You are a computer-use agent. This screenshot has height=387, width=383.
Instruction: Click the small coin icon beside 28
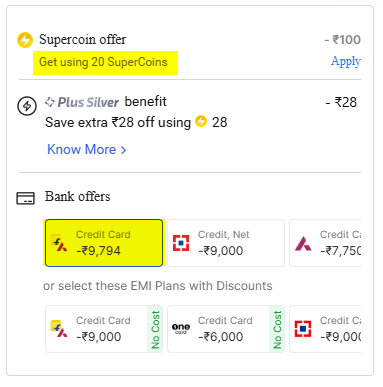point(201,121)
